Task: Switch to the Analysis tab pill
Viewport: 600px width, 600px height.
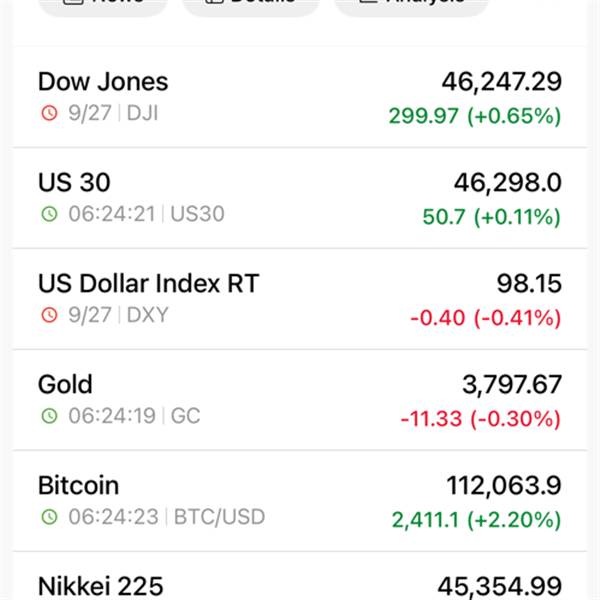Action: [x=411, y=5]
